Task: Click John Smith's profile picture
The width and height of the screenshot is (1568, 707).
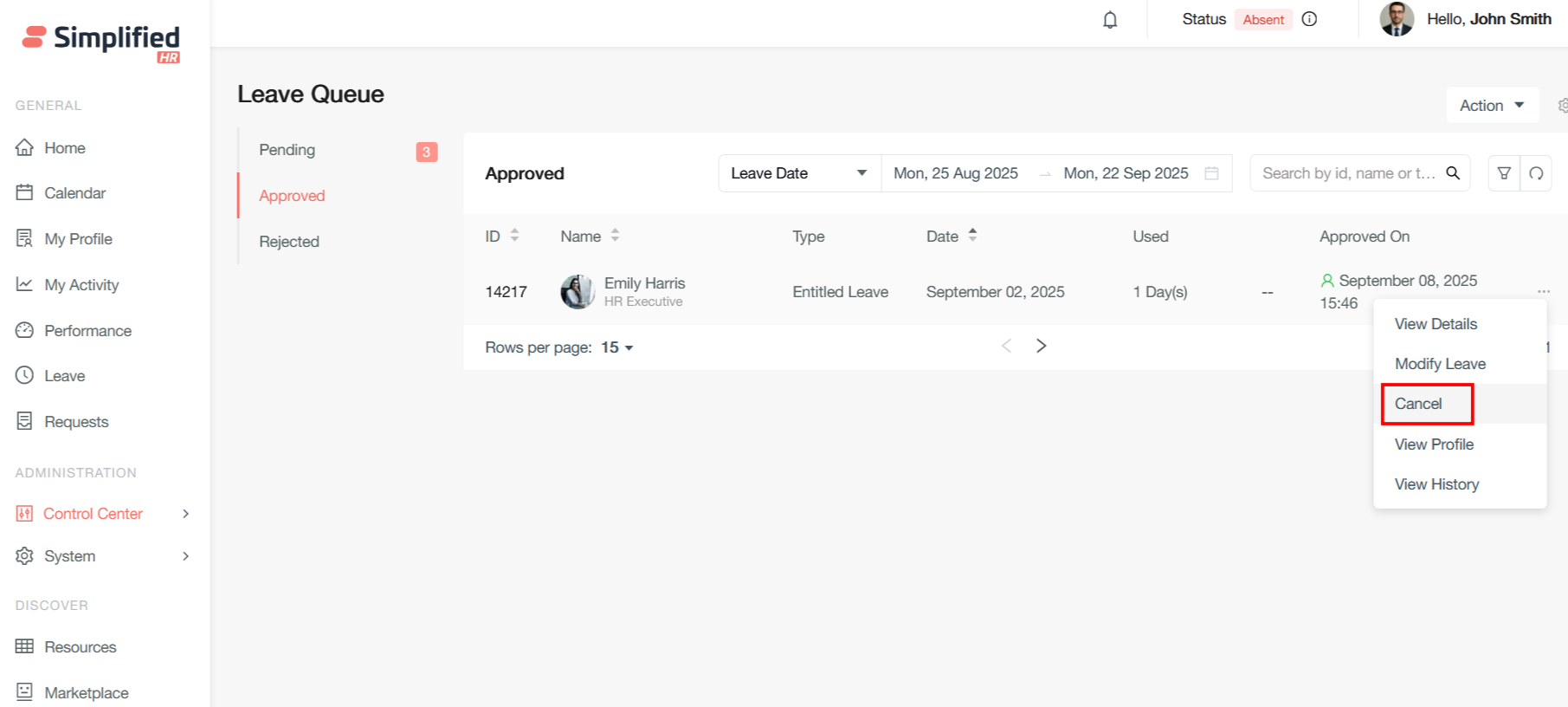Action: [x=1396, y=19]
